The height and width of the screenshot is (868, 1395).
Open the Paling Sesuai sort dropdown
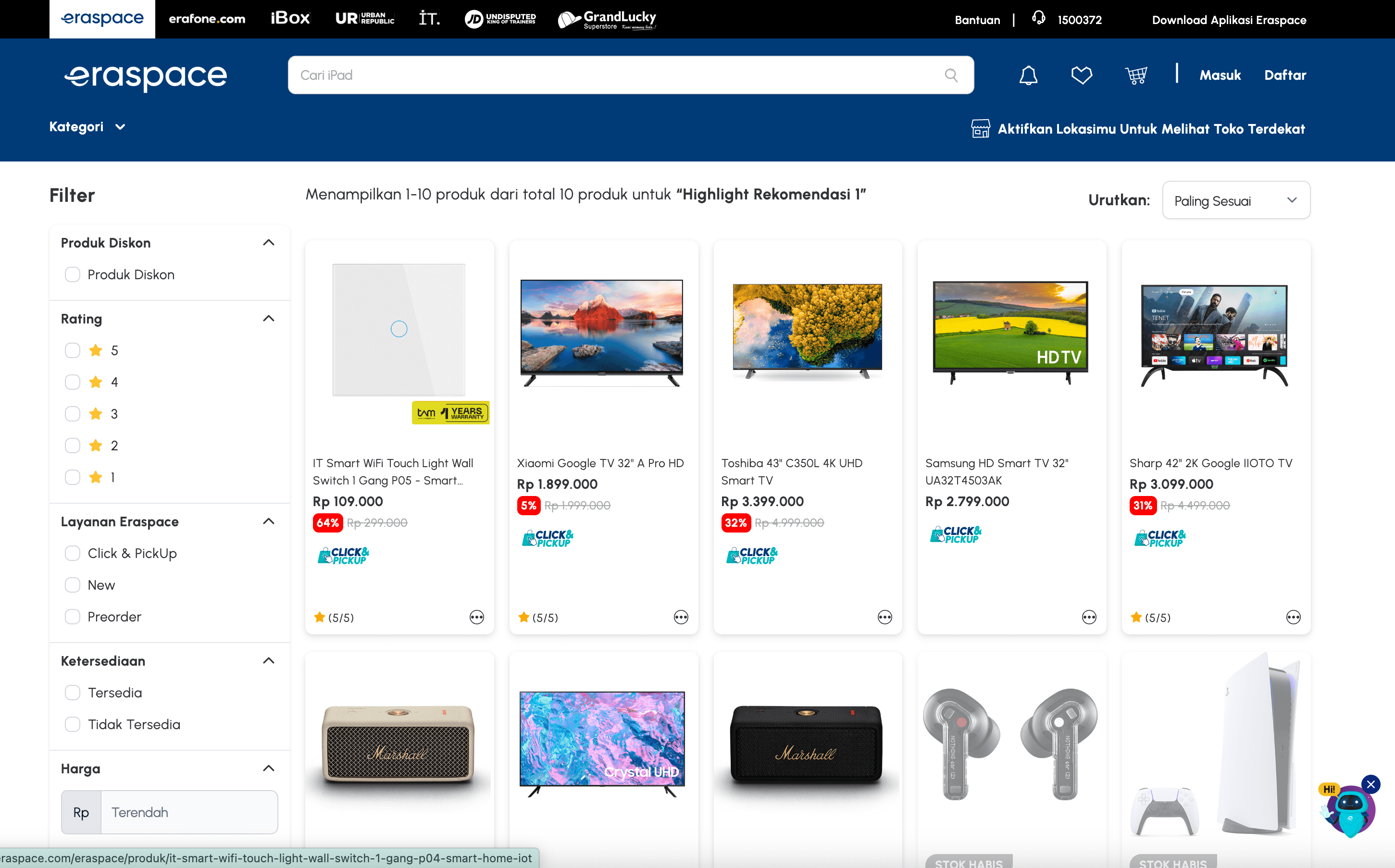(x=1235, y=200)
